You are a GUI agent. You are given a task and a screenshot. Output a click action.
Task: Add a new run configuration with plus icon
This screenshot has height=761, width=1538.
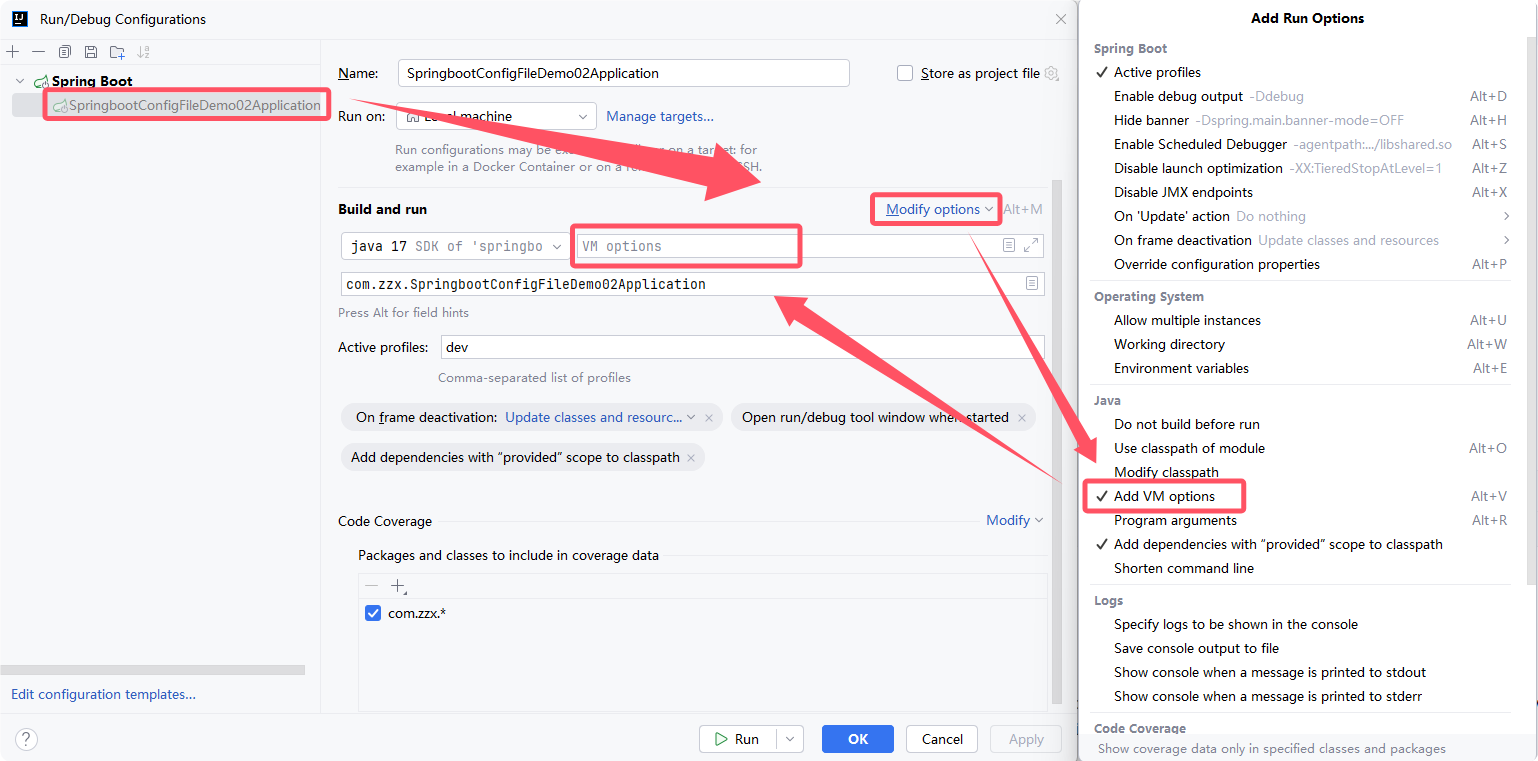tap(13, 51)
